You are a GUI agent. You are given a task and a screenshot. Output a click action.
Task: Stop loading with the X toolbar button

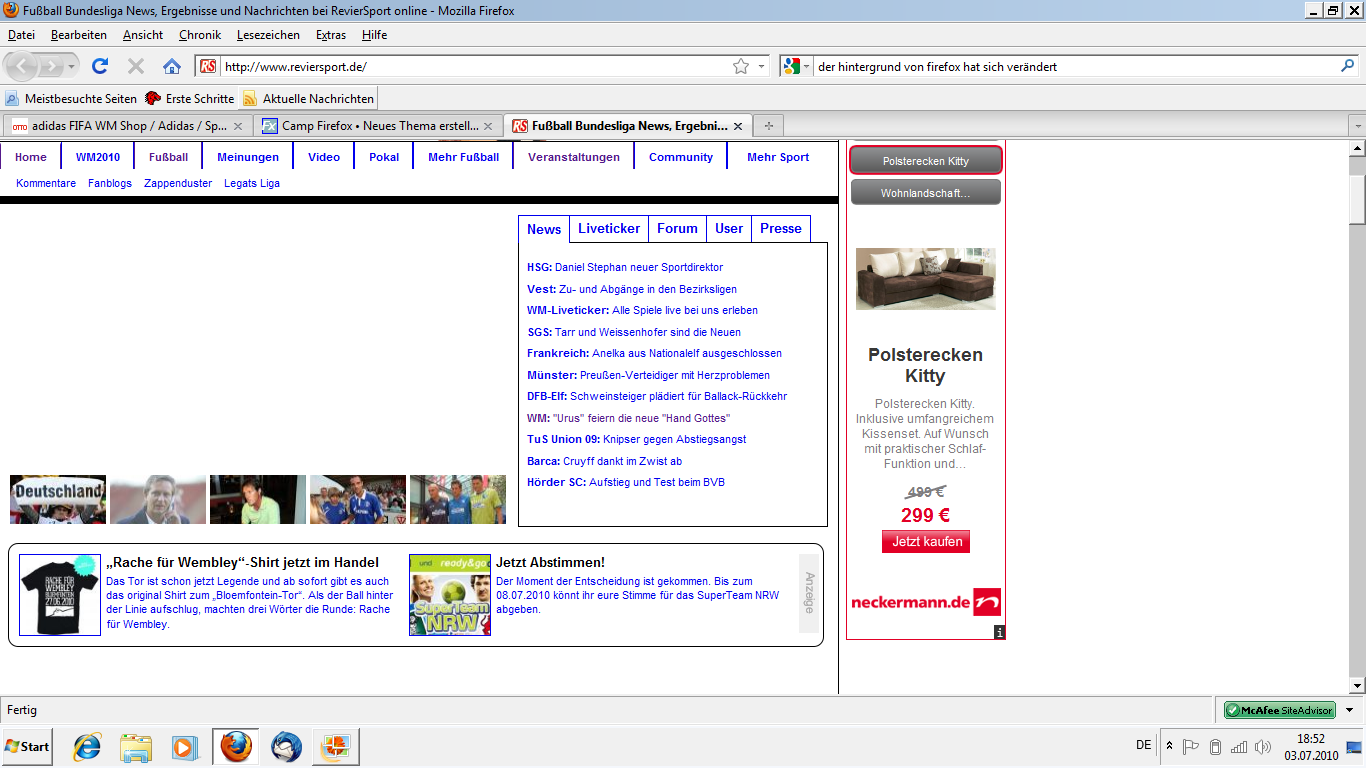[136, 66]
